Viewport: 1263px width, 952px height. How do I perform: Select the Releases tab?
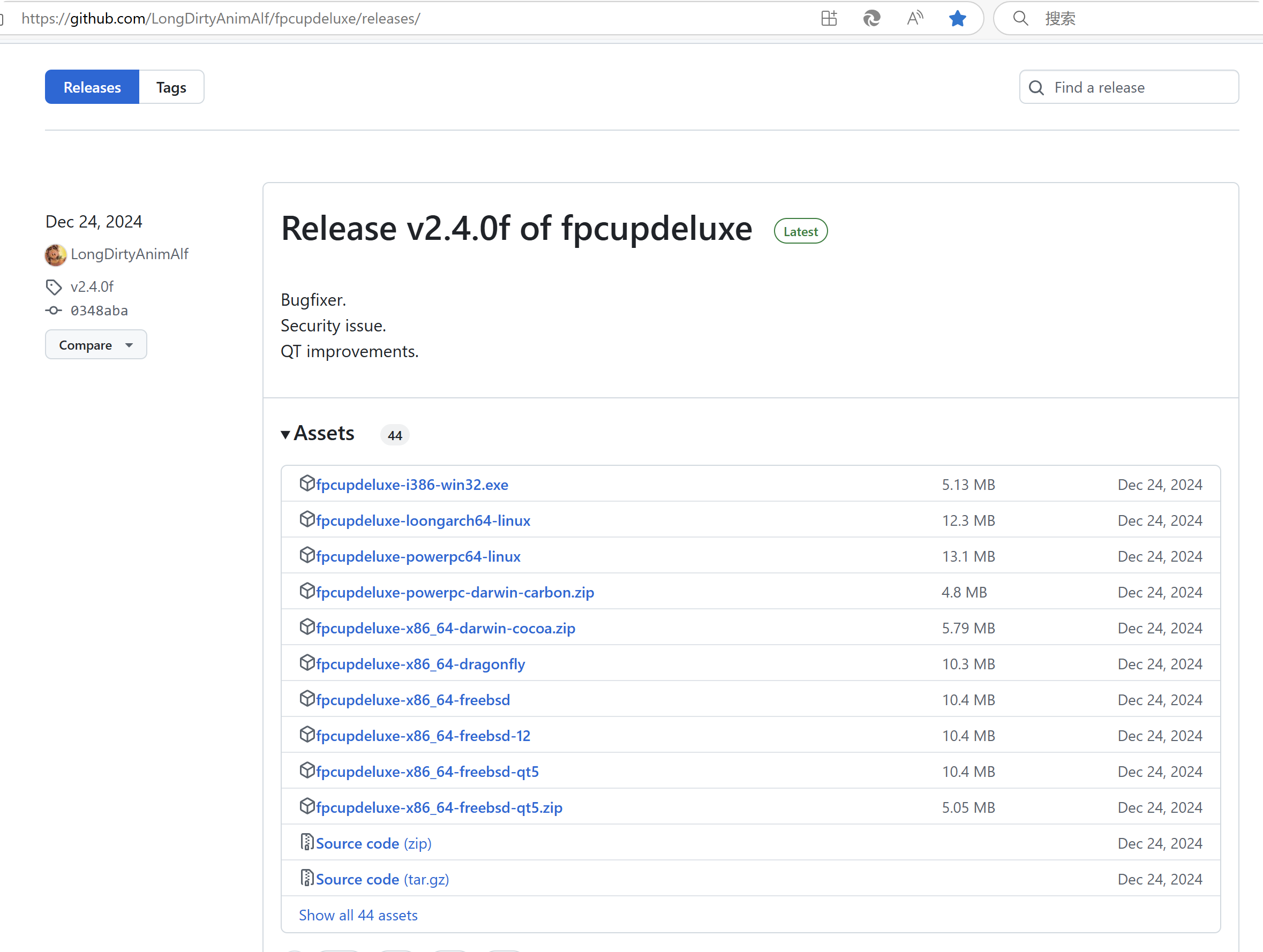click(92, 87)
